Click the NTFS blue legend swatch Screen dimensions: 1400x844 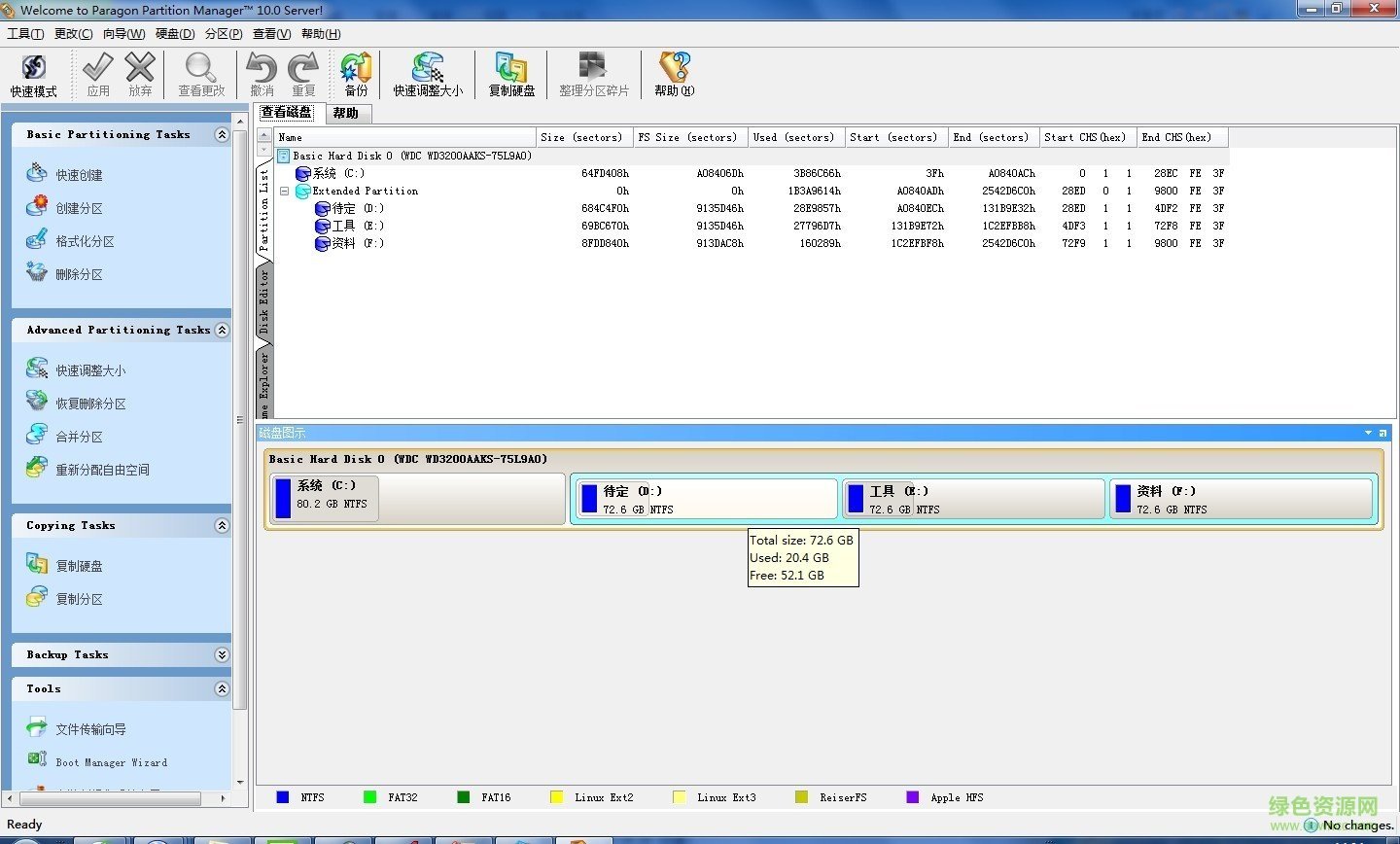283,797
